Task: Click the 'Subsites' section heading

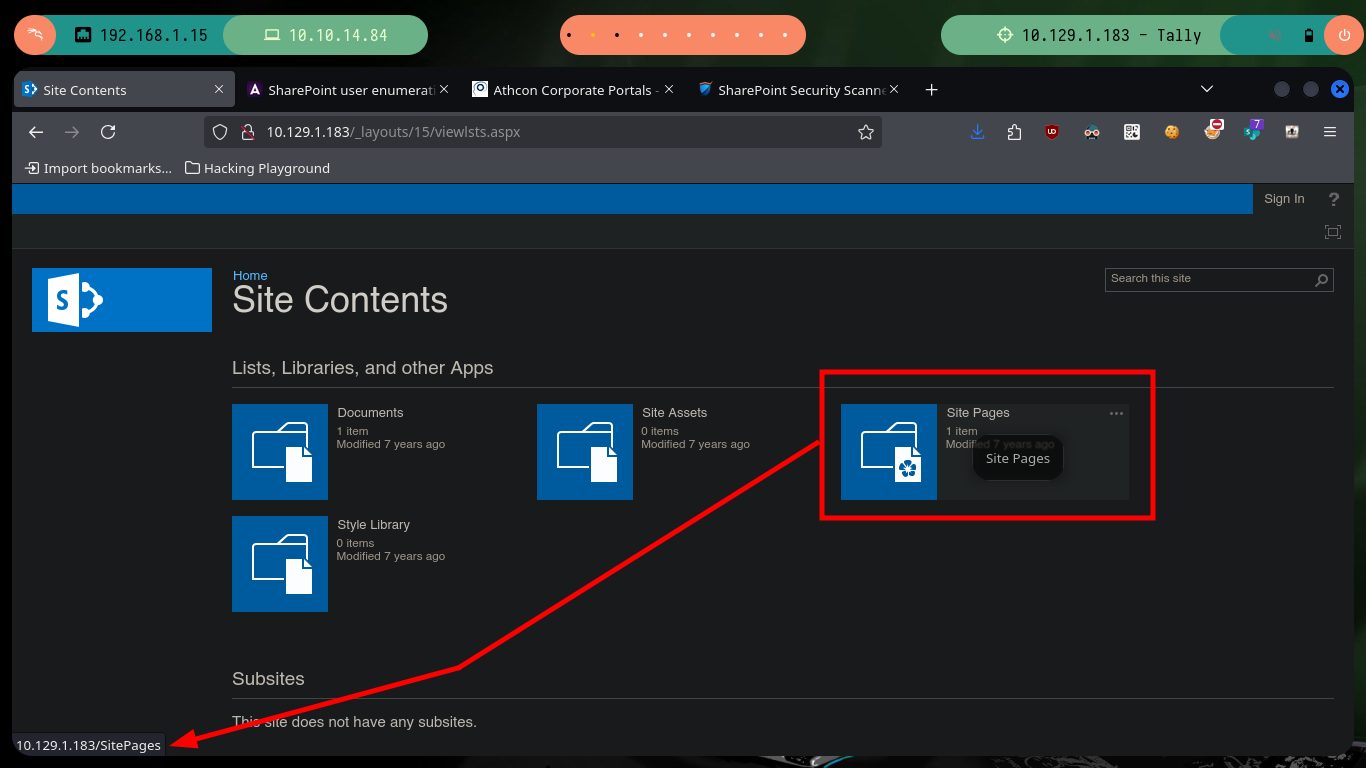Action: (x=268, y=679)
